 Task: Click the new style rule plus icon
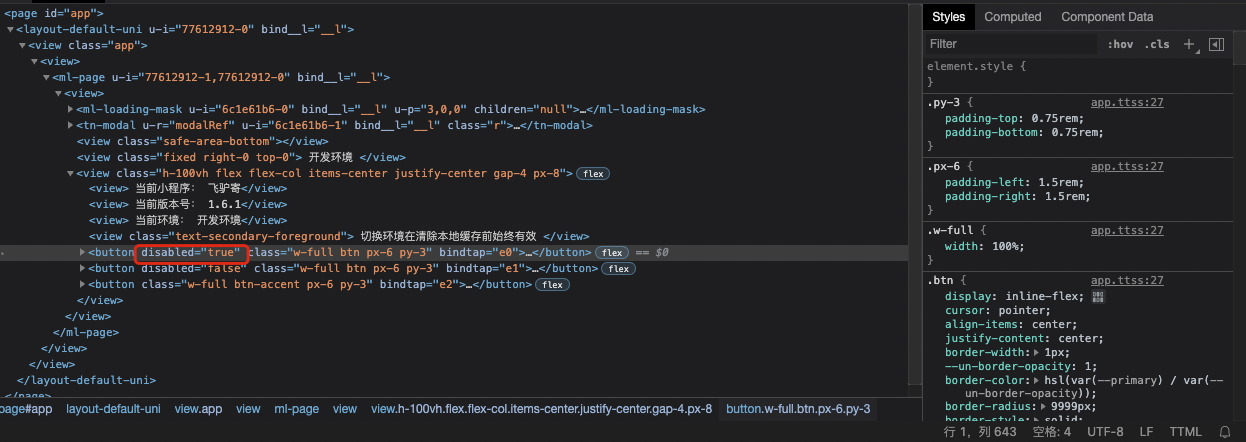click(1189, 44)
